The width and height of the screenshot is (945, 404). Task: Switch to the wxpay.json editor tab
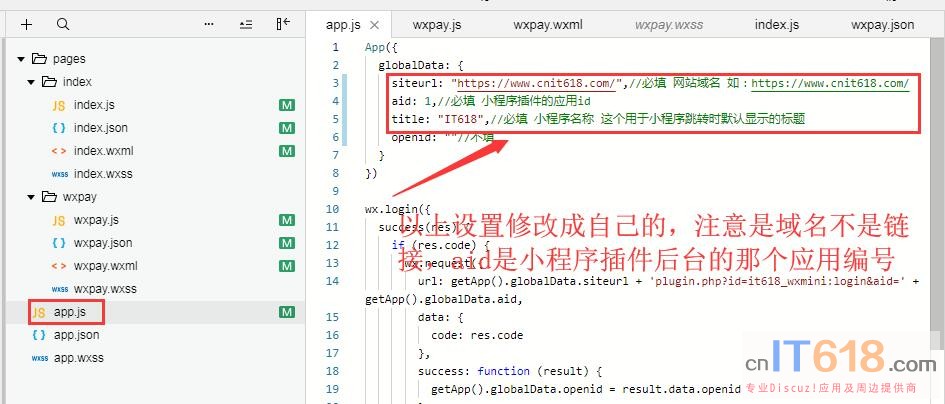[x=882, y=25]
